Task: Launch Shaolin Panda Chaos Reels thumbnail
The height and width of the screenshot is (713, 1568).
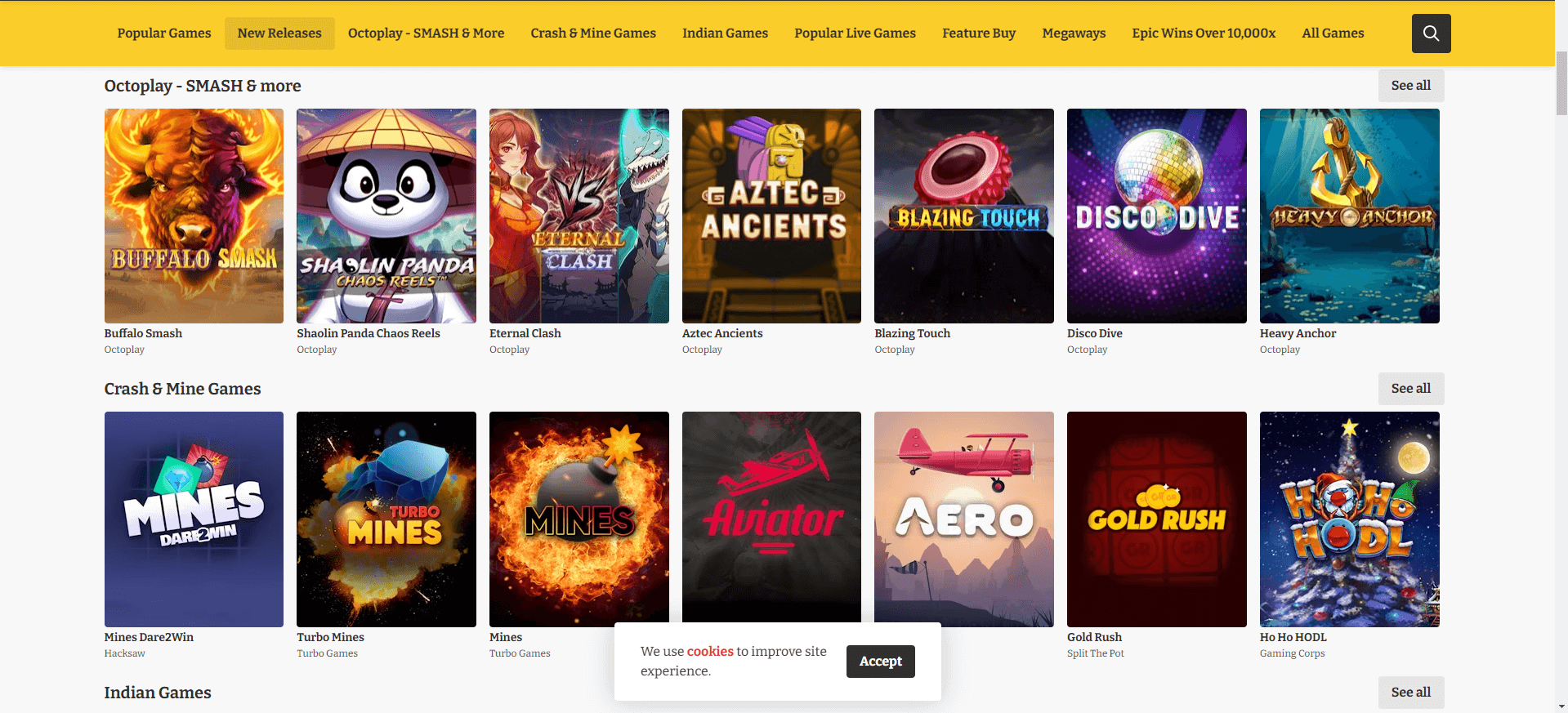Action: (x=386, y=216)
